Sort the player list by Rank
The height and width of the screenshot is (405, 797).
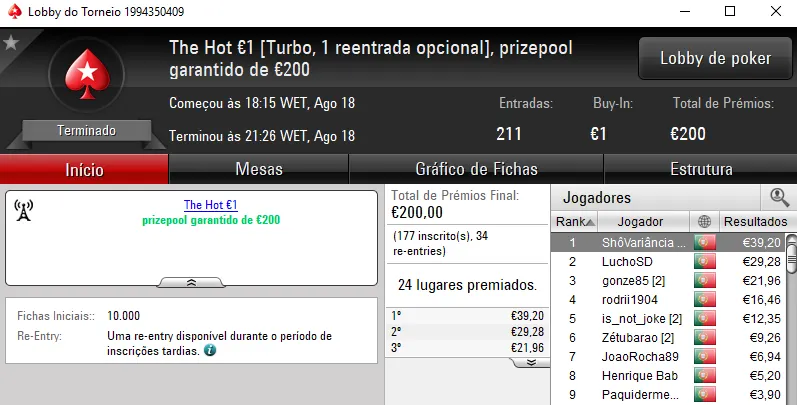(x=574, y=221)
